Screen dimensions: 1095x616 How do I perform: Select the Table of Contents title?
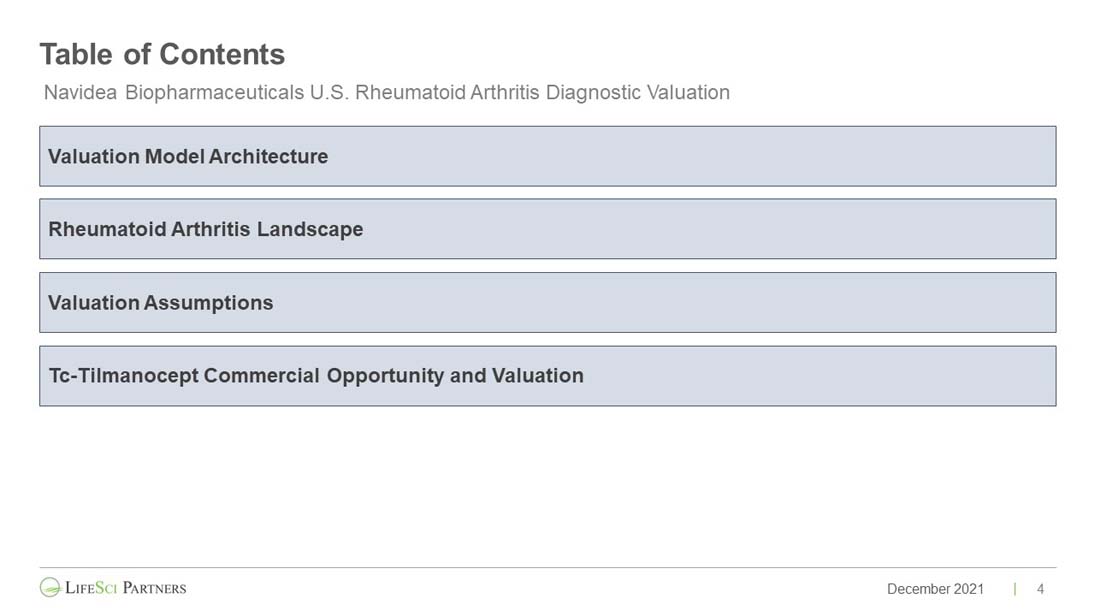tap(162, 54)
